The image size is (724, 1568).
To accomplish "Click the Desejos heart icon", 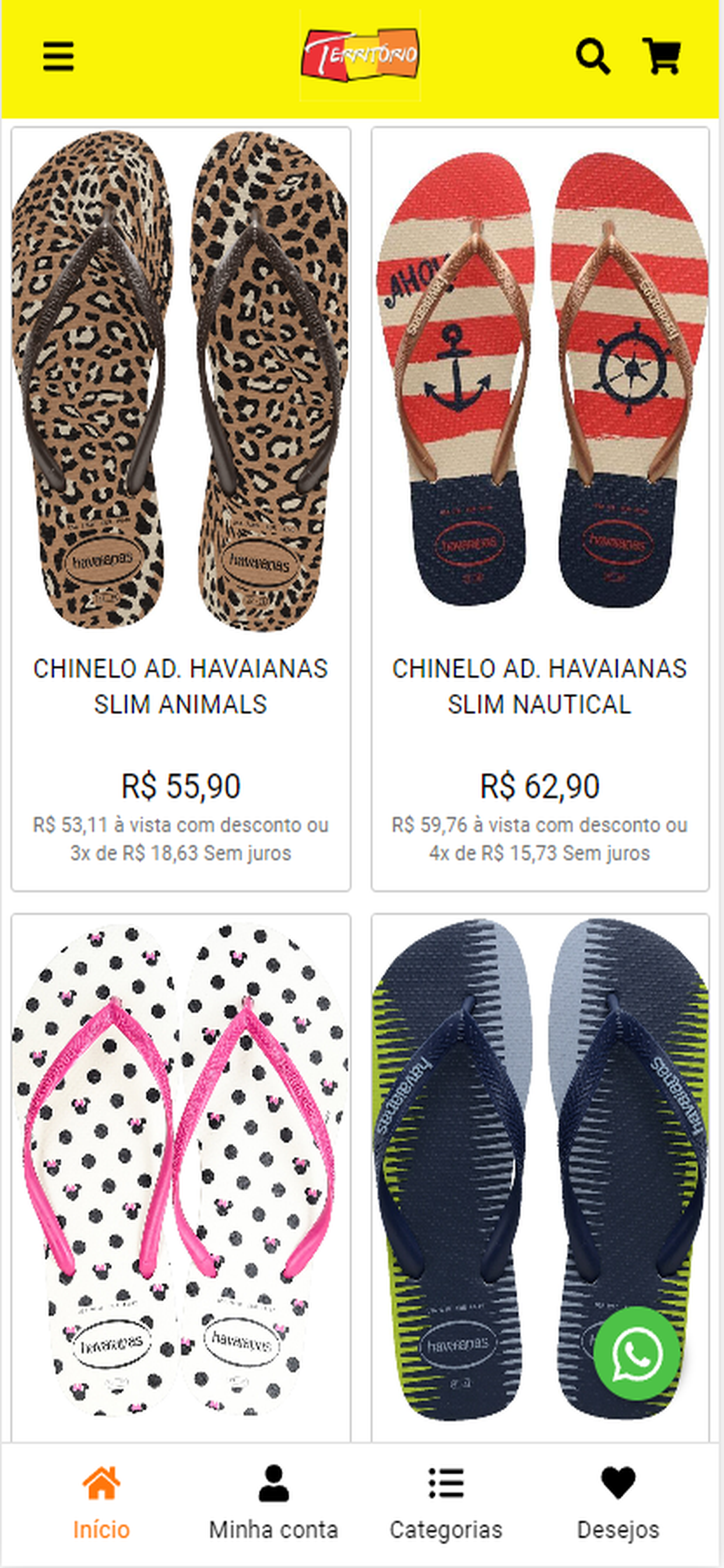I will [618, 1483].
